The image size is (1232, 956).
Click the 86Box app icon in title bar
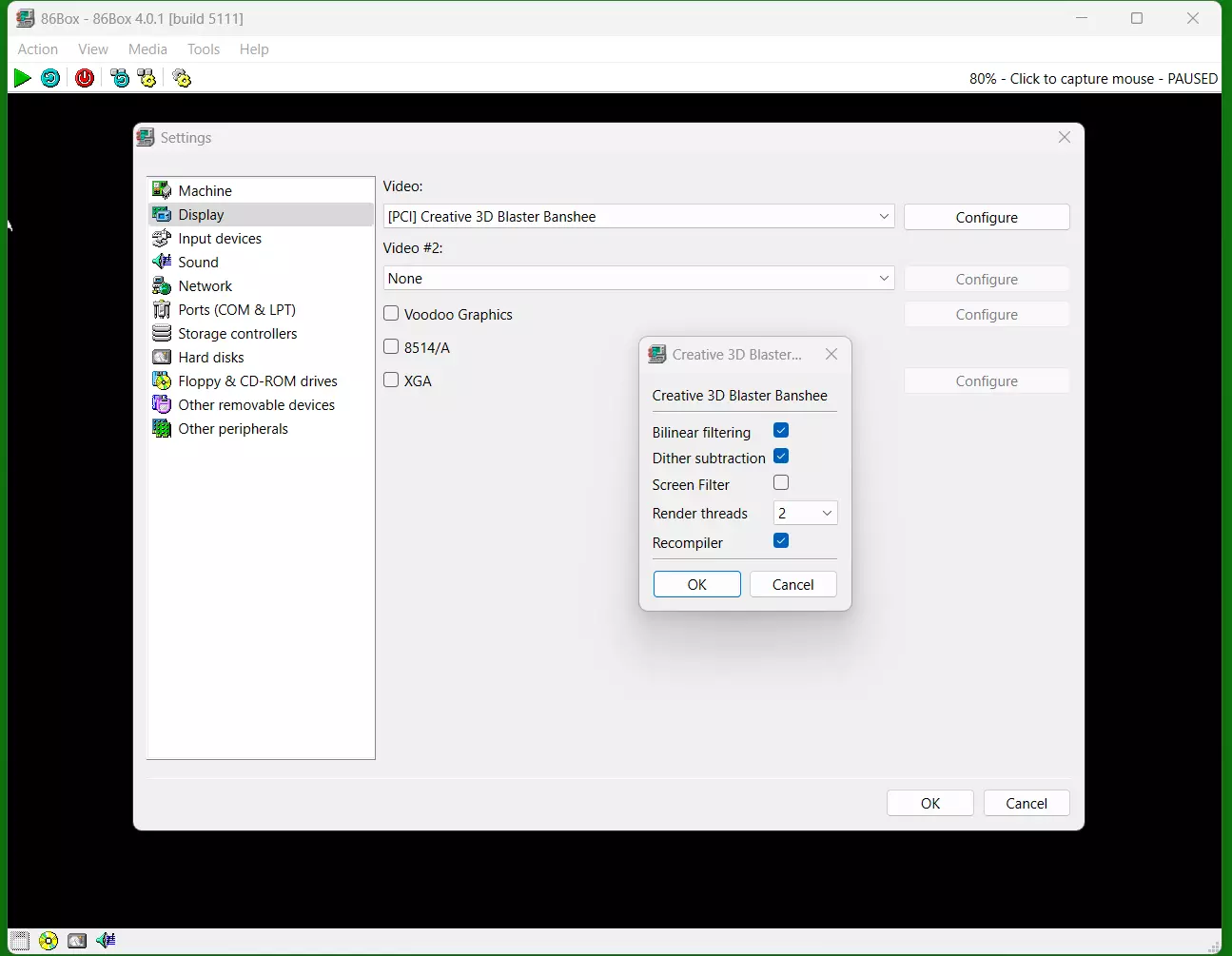(x=26, y=18)
